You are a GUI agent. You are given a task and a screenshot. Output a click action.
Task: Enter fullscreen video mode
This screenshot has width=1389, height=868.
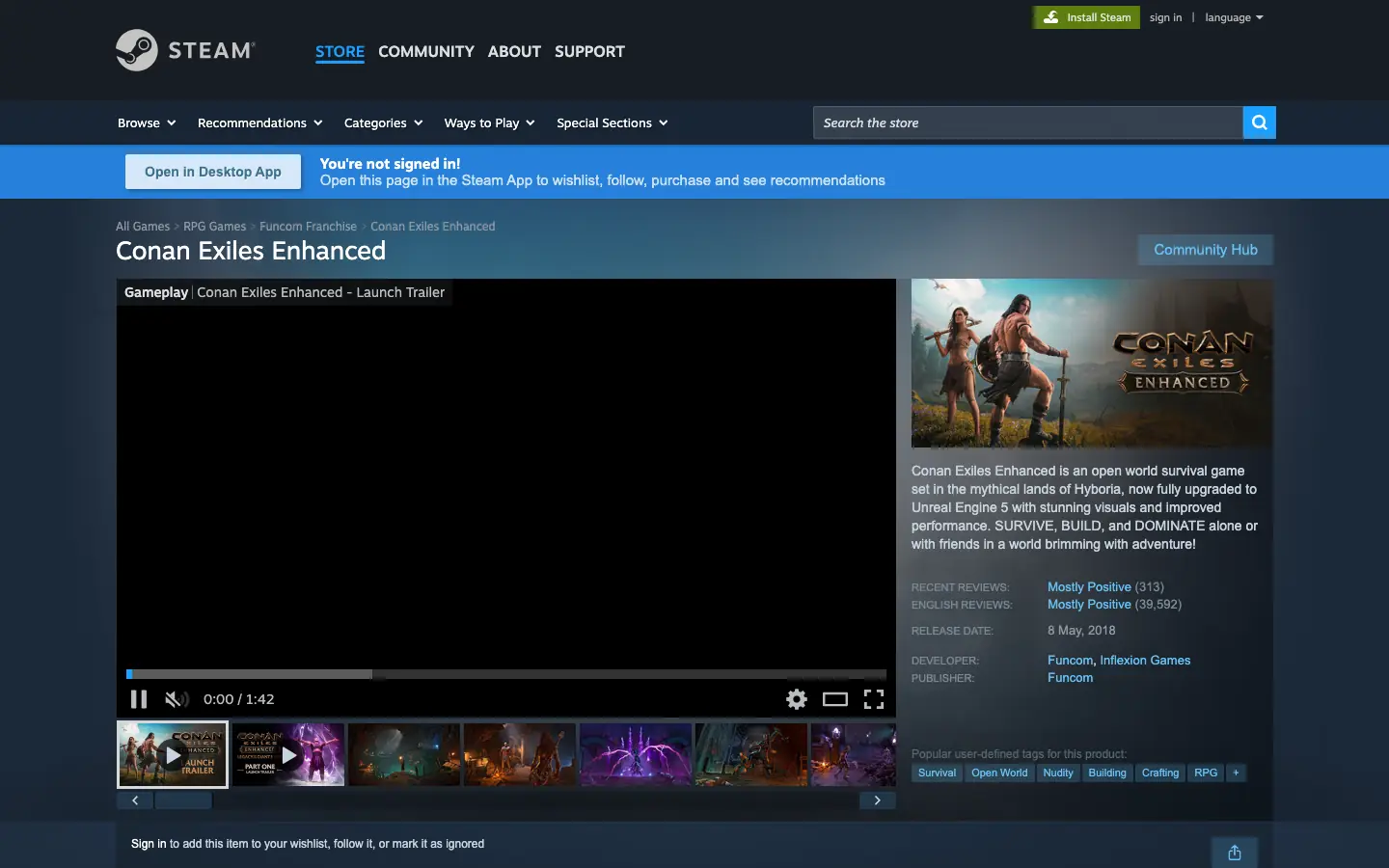874,699
